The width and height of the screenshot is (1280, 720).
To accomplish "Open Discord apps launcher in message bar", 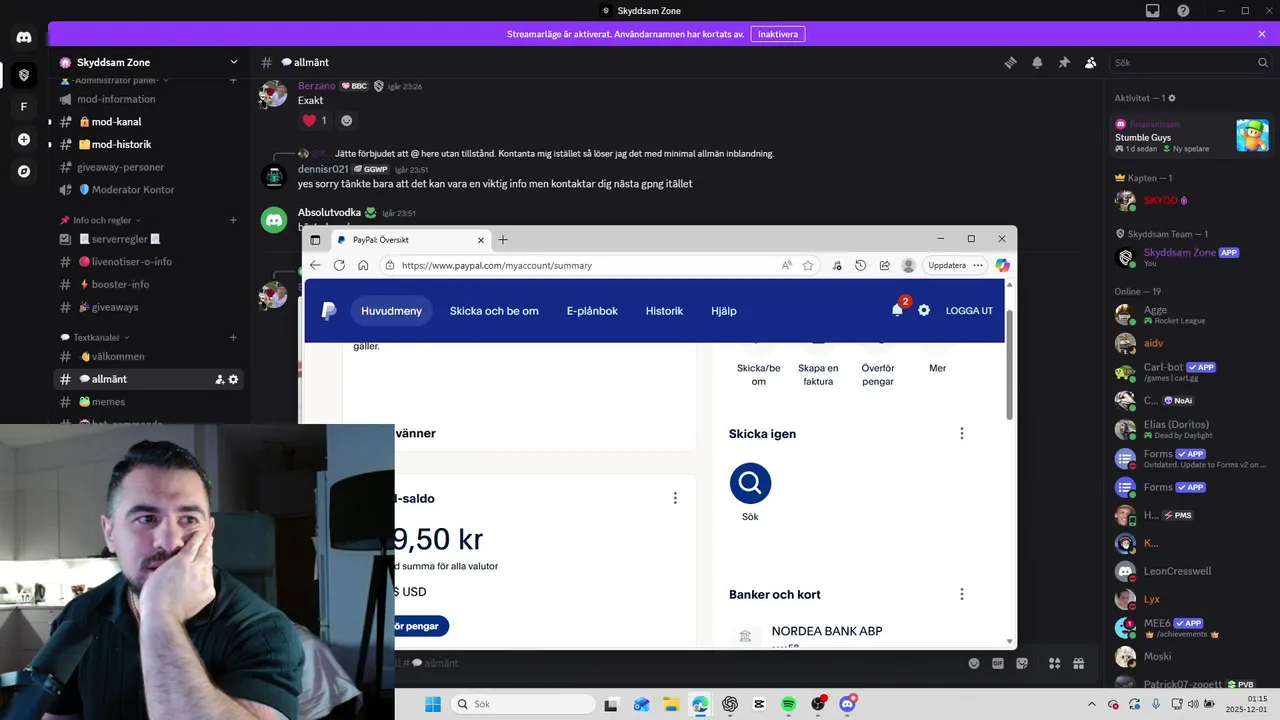I will pyautogui.click(x=1054, y=663).
